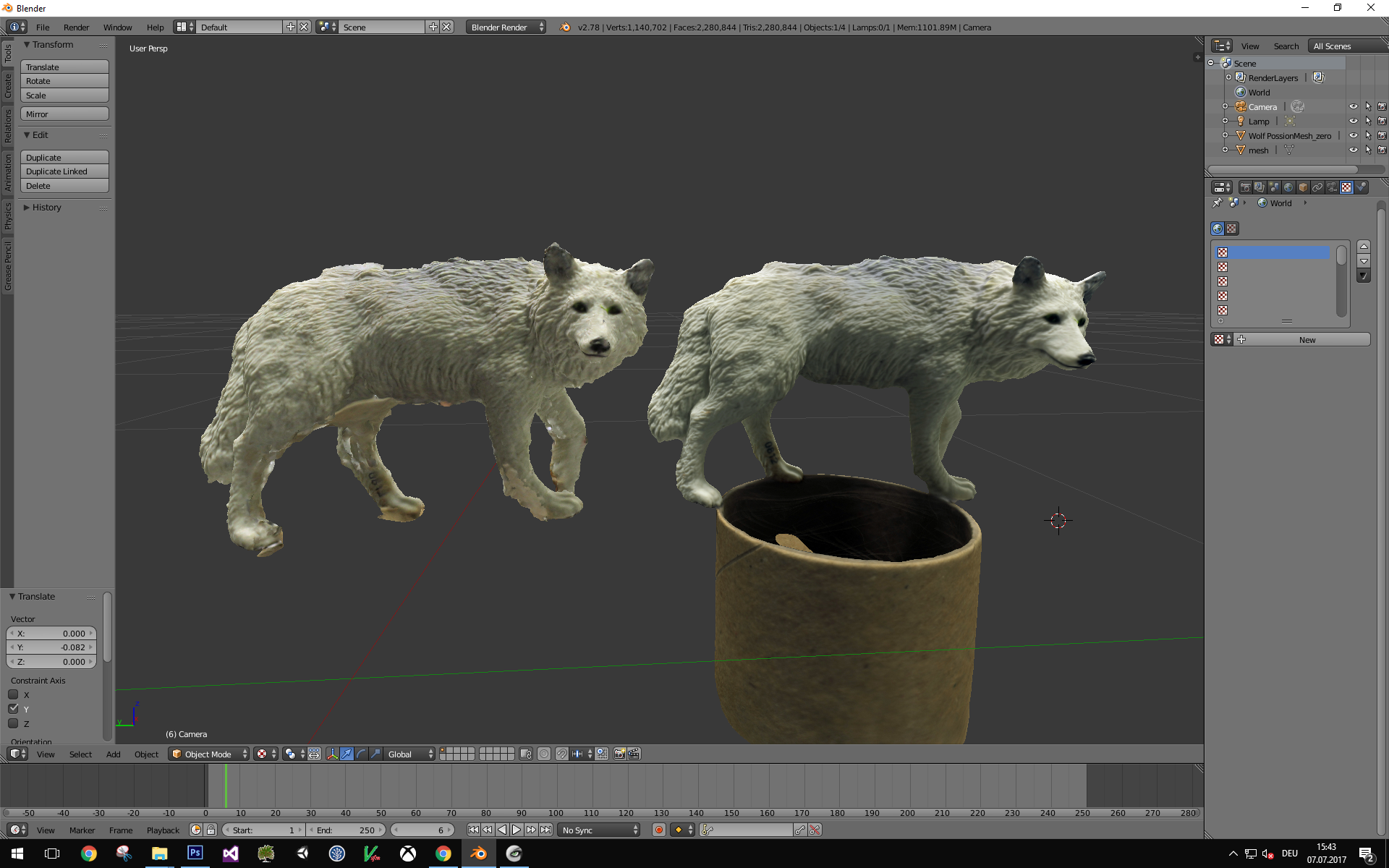Open the Object Constraints chain tab
Screen dimensions: 1389x868
(x=1317, y=187)
